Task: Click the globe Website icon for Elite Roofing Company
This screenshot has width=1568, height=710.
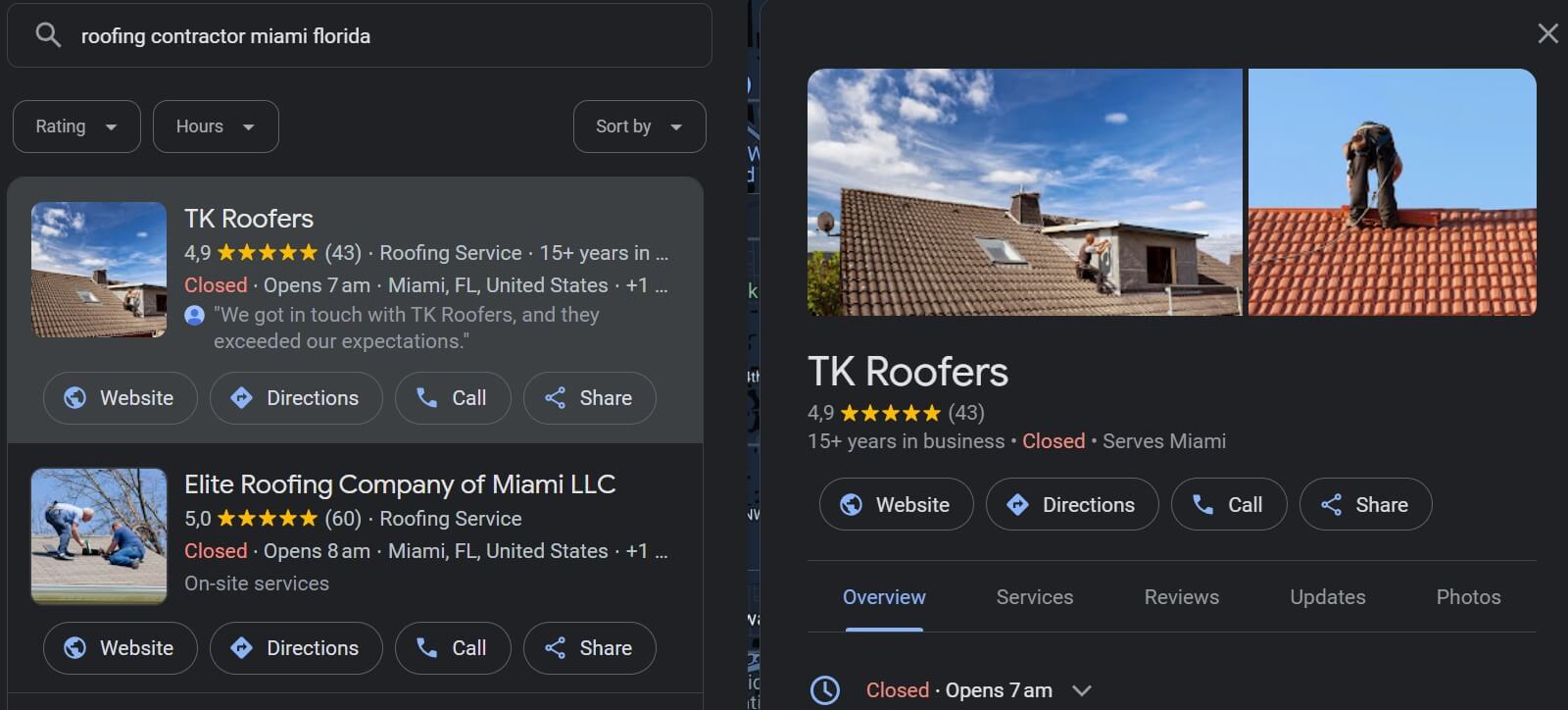Action: tap(74, 647)
